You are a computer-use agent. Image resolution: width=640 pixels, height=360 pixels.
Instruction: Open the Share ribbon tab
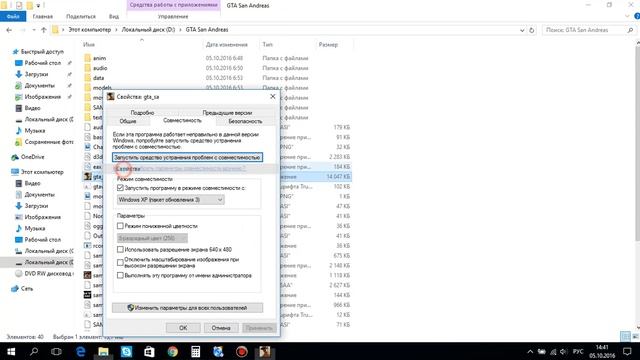(x=80, y=16)
